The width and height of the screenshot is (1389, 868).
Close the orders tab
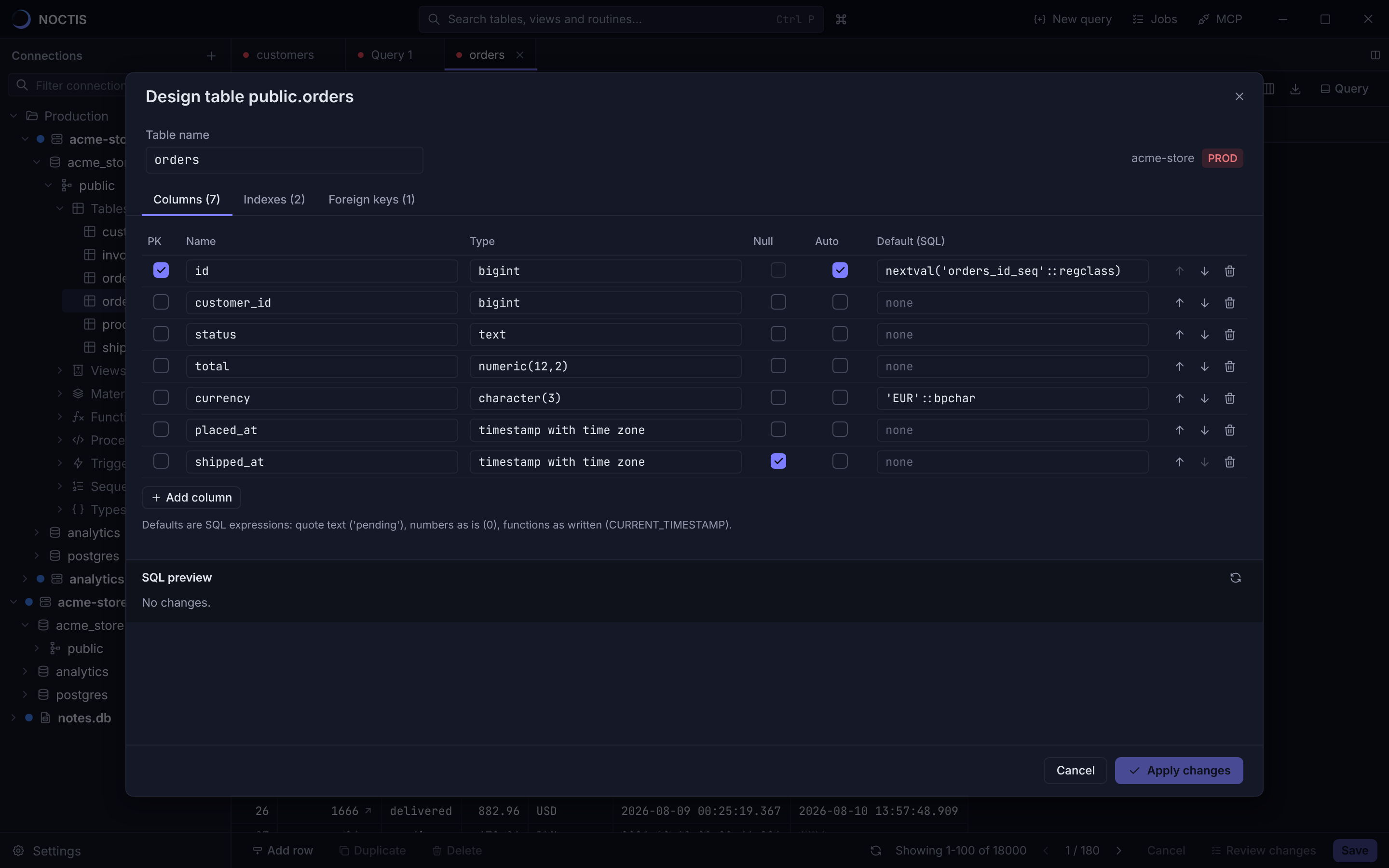coord(519,54)
